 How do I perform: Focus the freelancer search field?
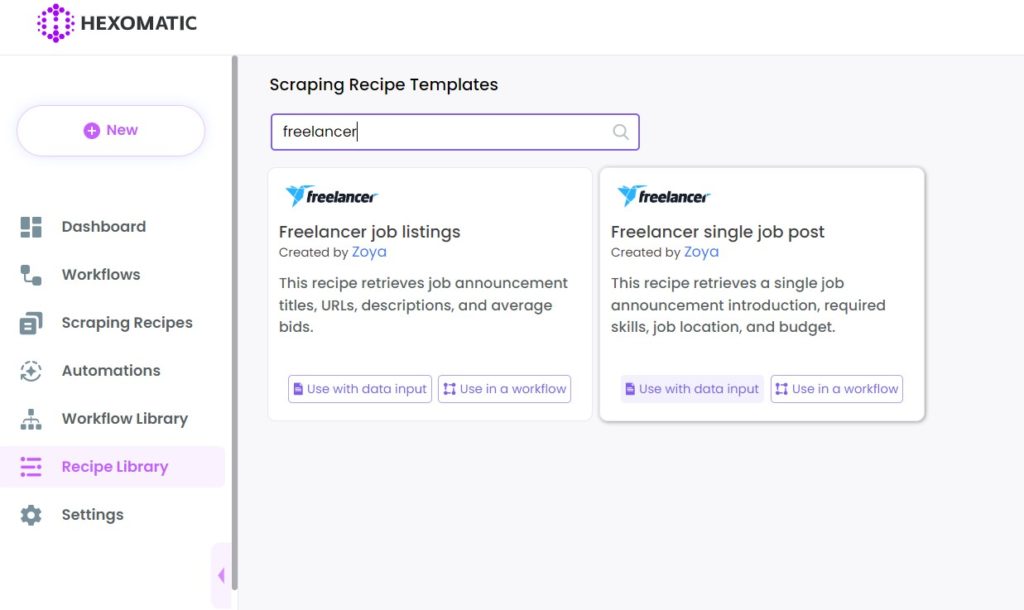(455, 132)
